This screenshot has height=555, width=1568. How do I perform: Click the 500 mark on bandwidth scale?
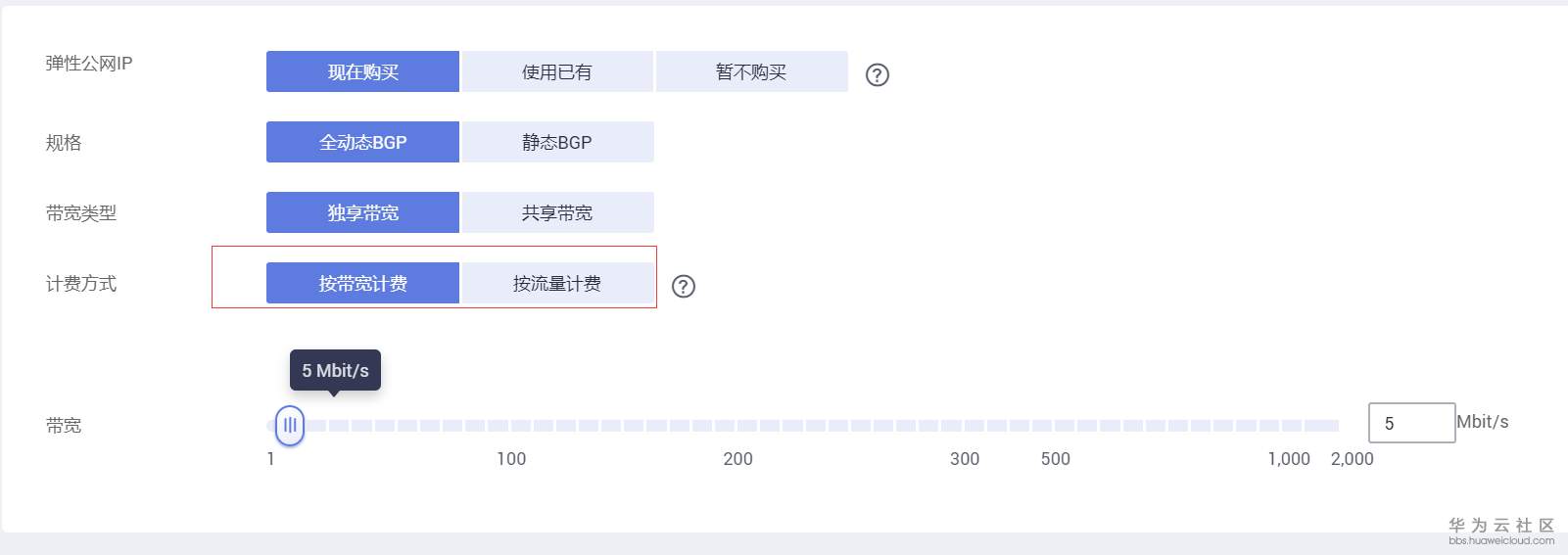(1055, 458)
